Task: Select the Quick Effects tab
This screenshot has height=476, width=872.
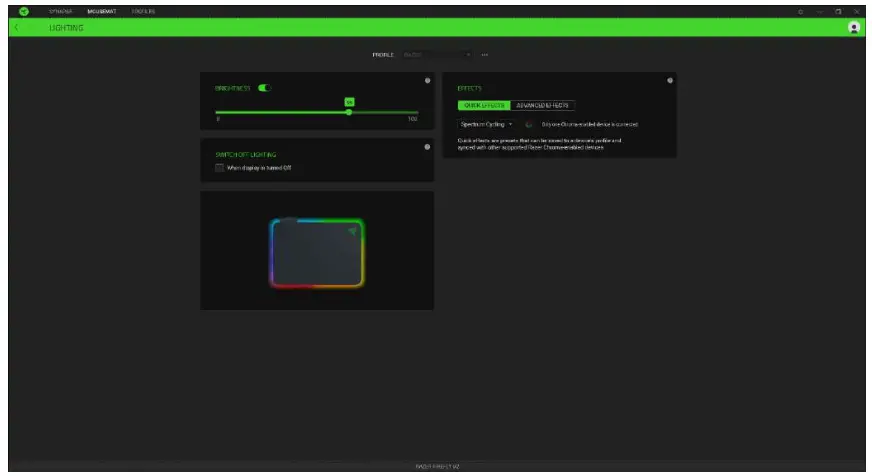Action: click(484, 105)
